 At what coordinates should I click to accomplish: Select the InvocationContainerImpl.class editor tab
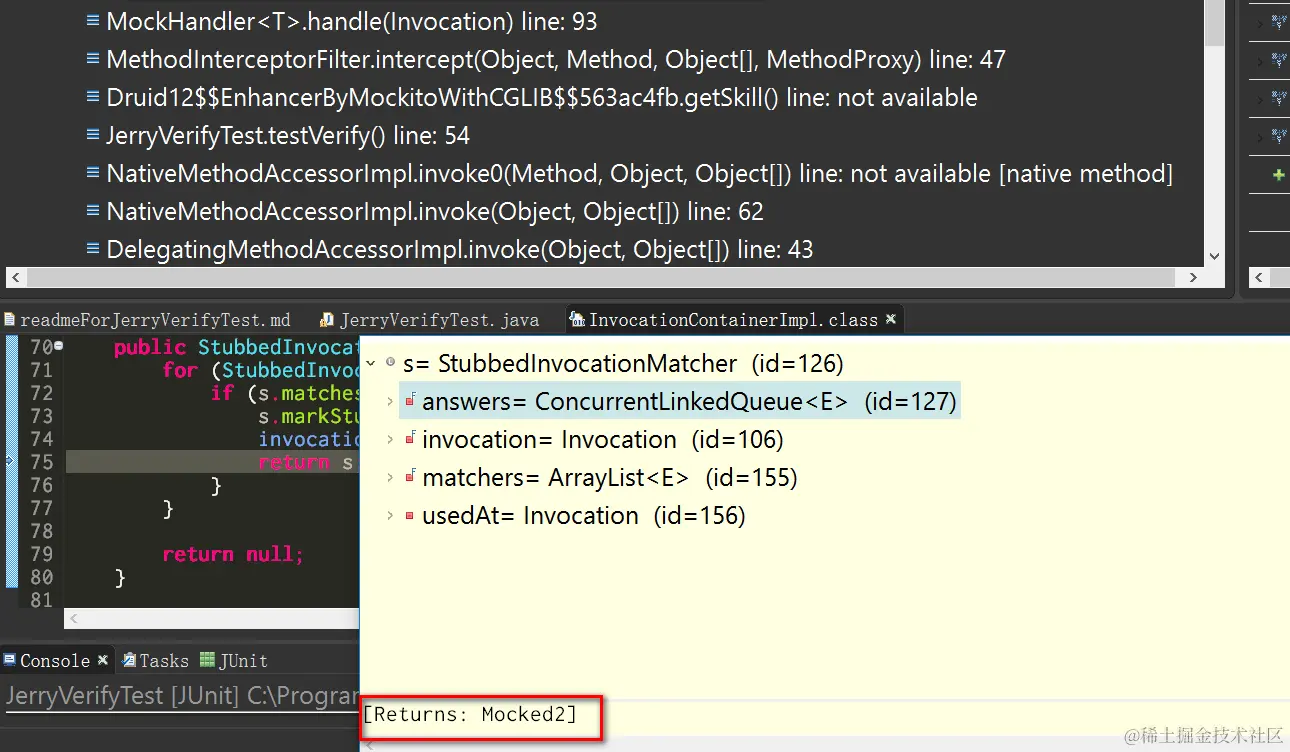point(733,320)
